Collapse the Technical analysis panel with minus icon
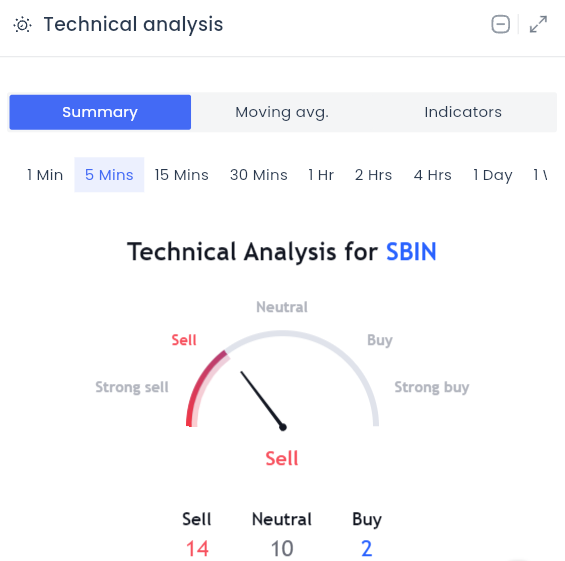565x561 pixels. (501, 25)
